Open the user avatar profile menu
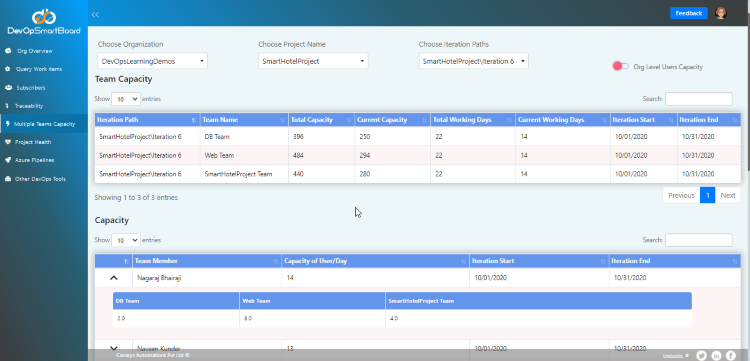 [x=720, y=13]
